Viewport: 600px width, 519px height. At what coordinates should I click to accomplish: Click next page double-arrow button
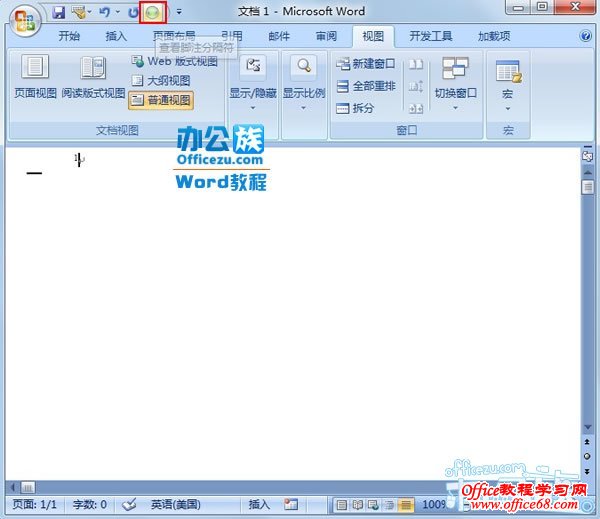(587, 472)
